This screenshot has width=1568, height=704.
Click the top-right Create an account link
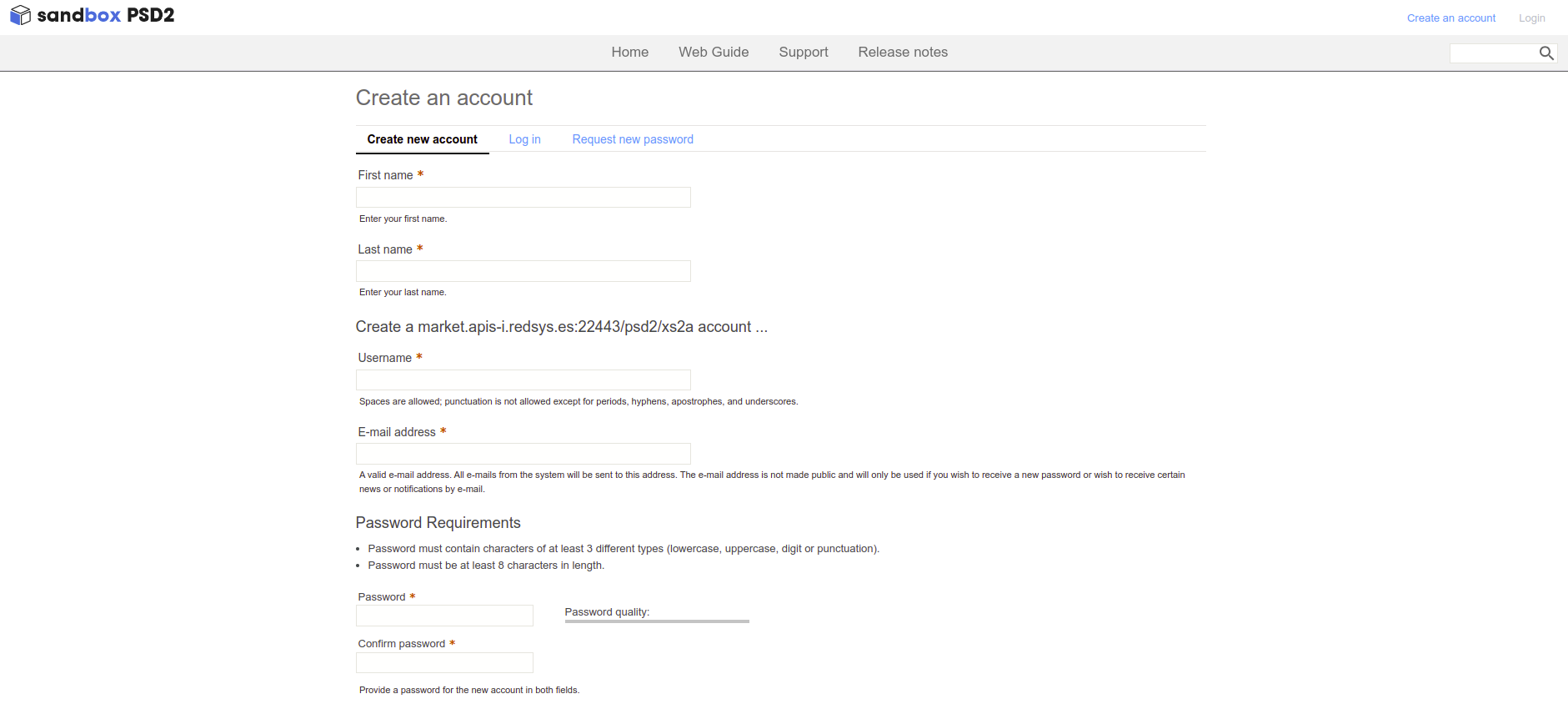click(1450, 18)
